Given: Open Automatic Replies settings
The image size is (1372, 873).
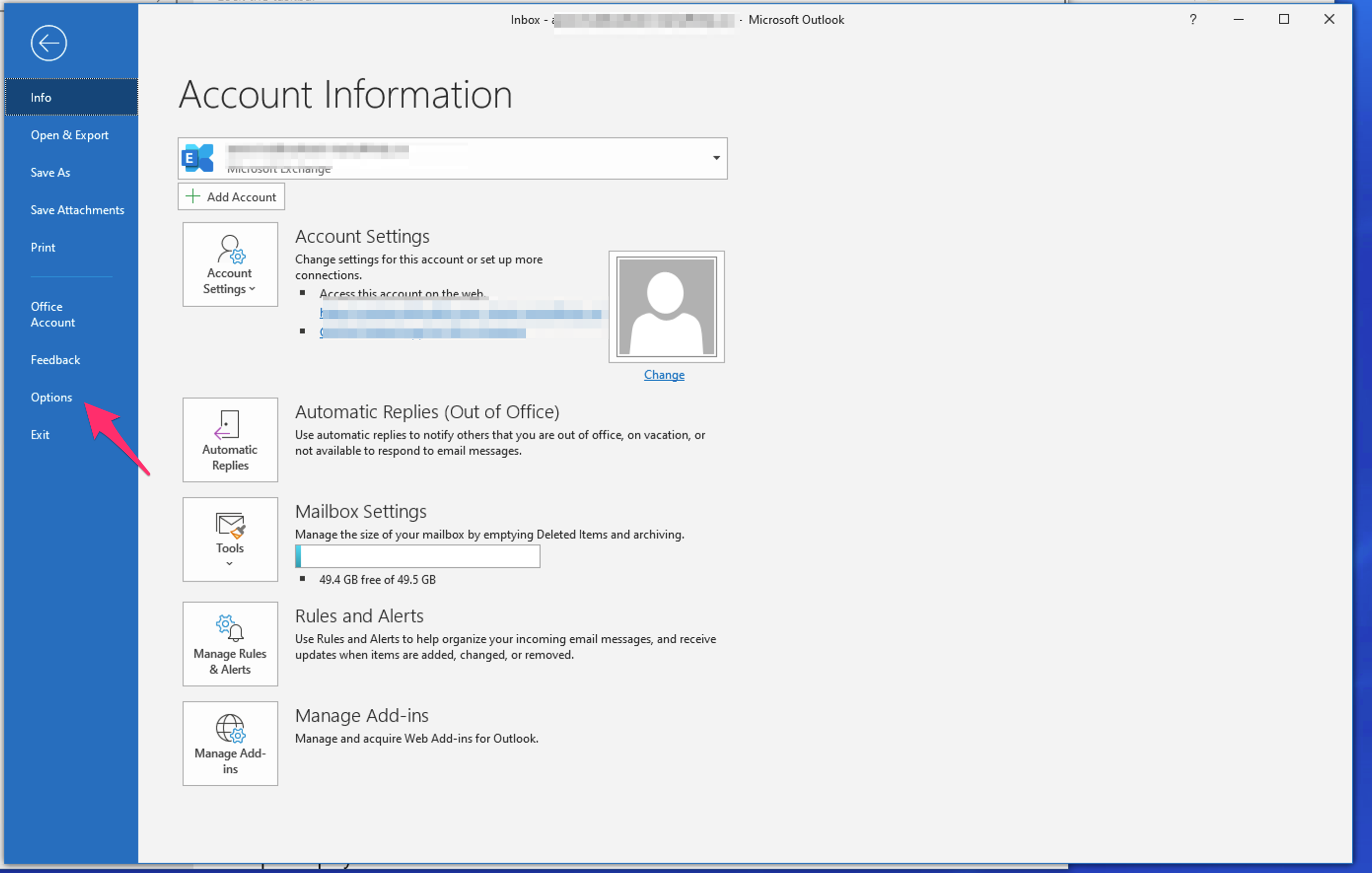Looking at the screenshot, I should tap(230, 439).
